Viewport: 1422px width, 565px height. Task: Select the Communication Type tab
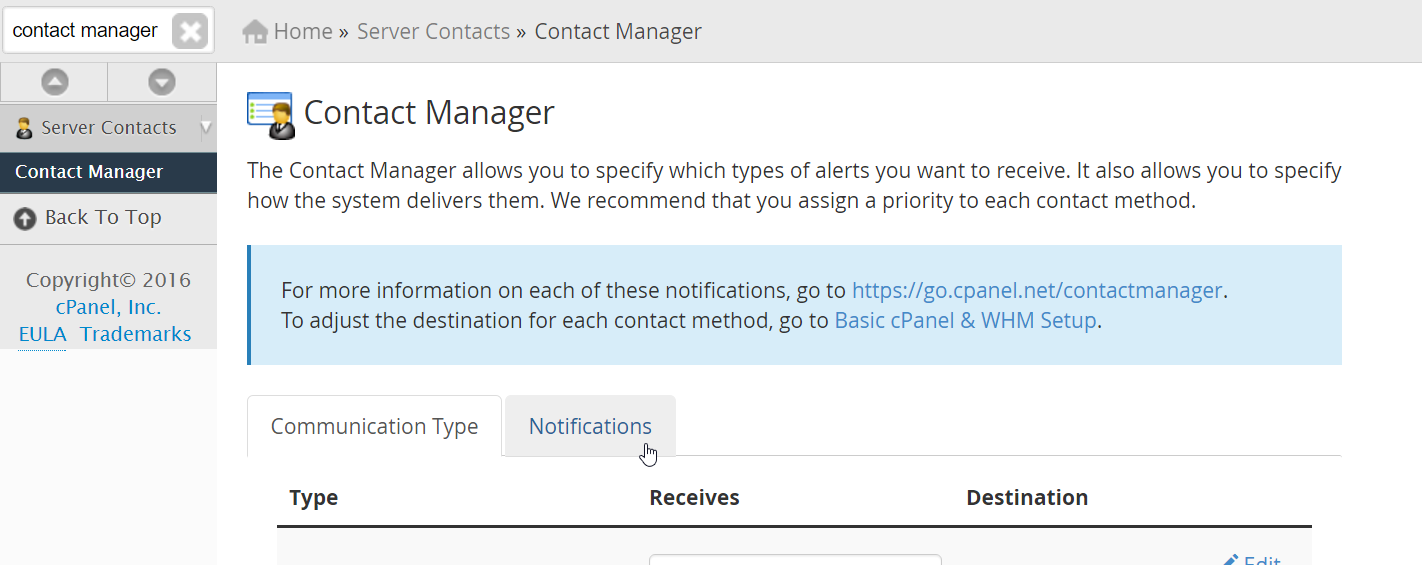click(x=374, y=426)
